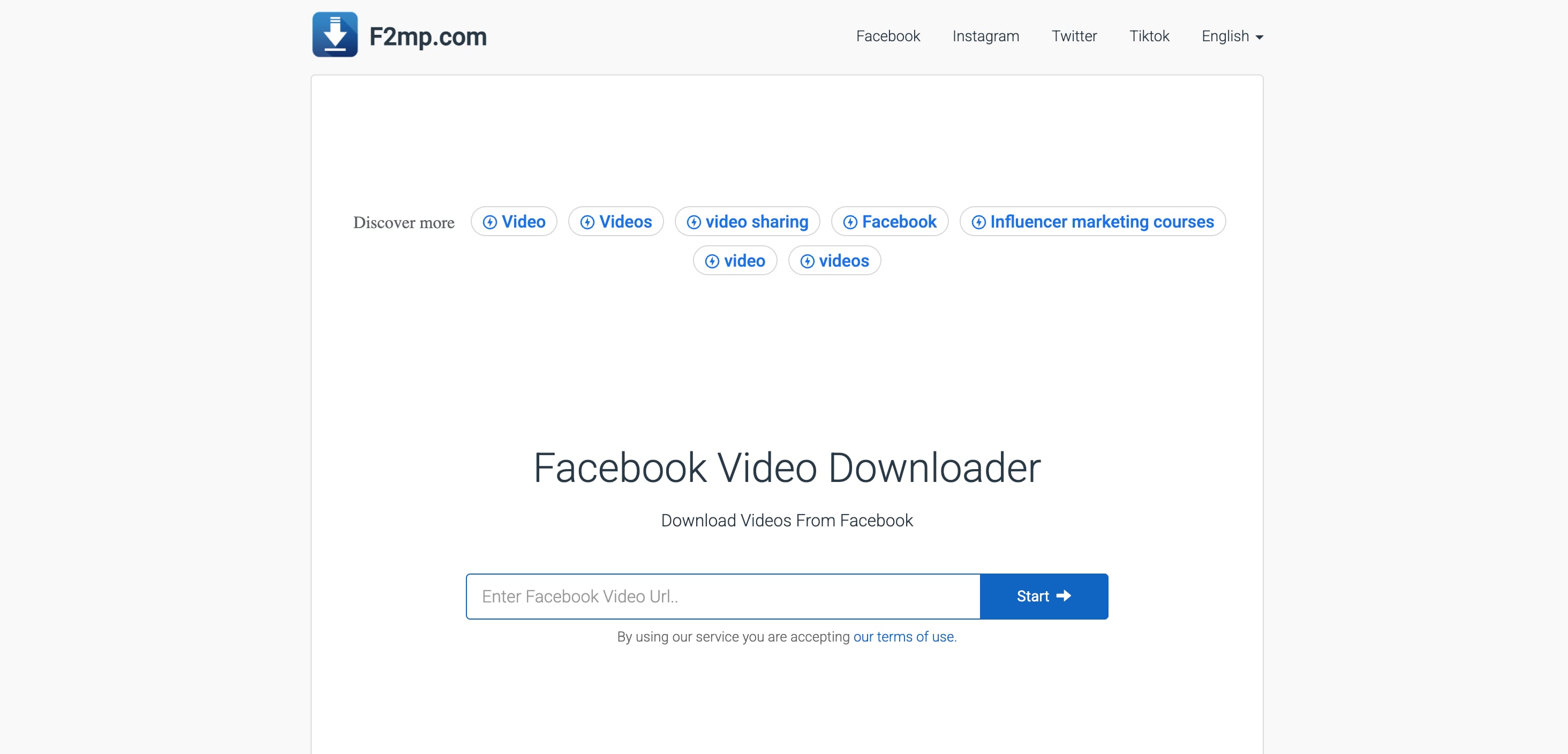Click the flash icon on video sharing tag
1568x754 pixels.
pos(694,222)
